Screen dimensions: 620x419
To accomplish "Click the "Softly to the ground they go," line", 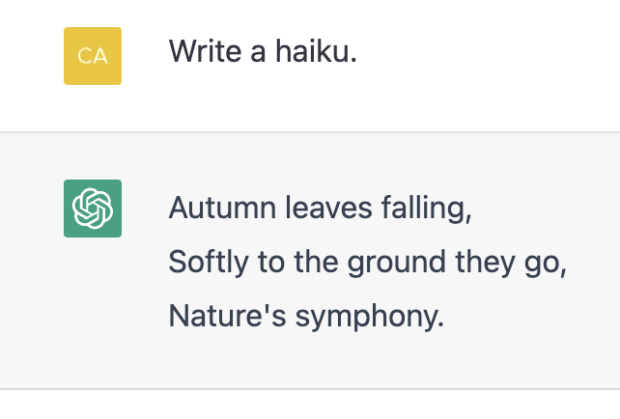I will tap(370, 262).
